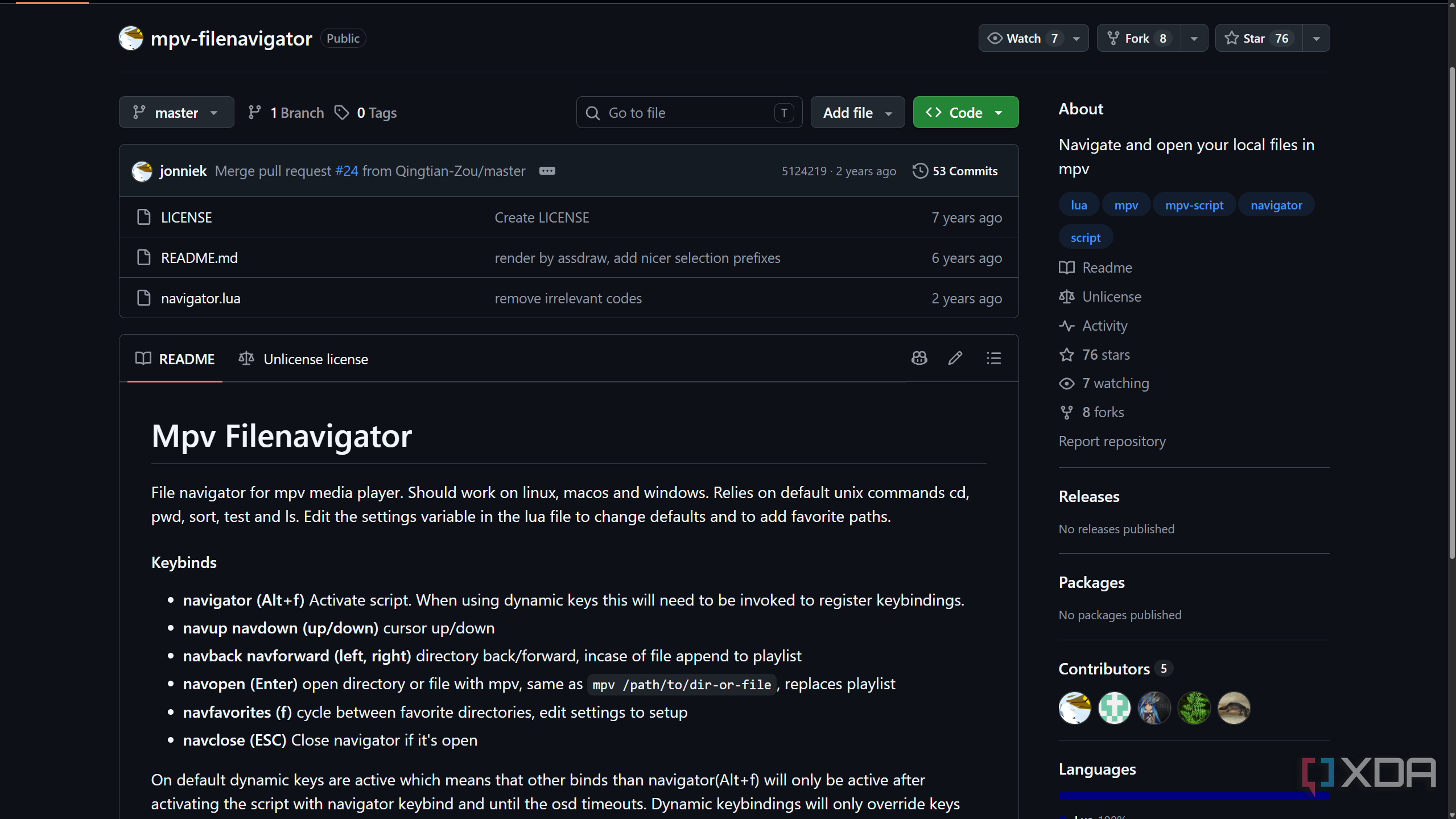Focus the Go to file search field
This screenshot has width=1456, height=819.
(689, 112)
